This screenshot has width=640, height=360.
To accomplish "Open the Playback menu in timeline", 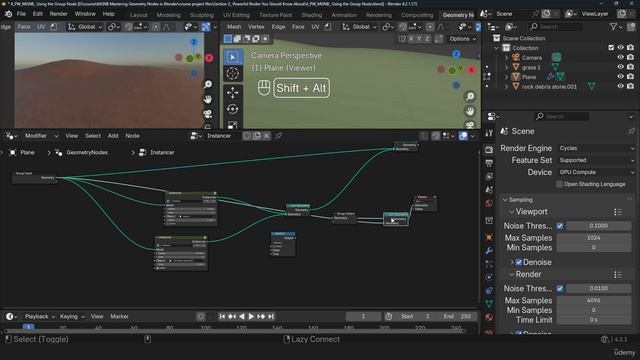I will [x=39, y=316].
